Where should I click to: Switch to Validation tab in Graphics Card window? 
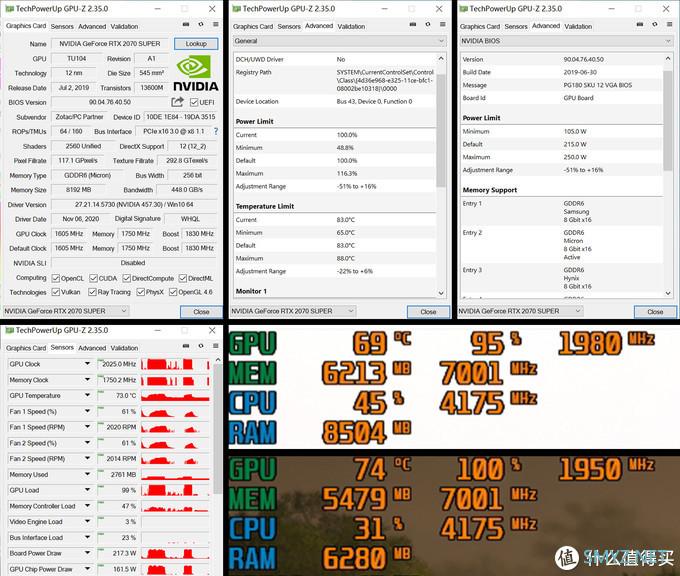coord(124,26)
